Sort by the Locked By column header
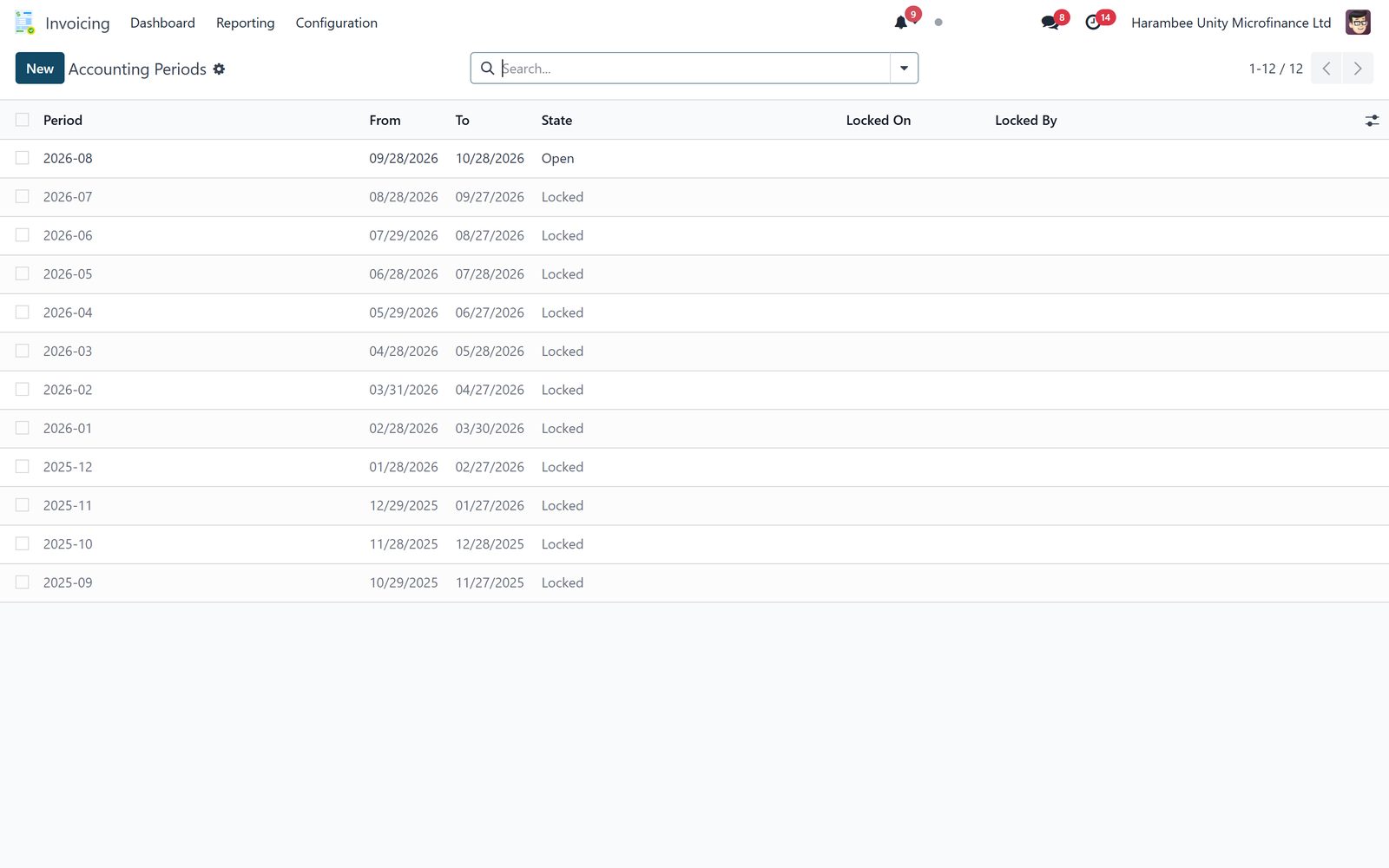Screen dimensions: 1389x868 (x=1026, y=121)
